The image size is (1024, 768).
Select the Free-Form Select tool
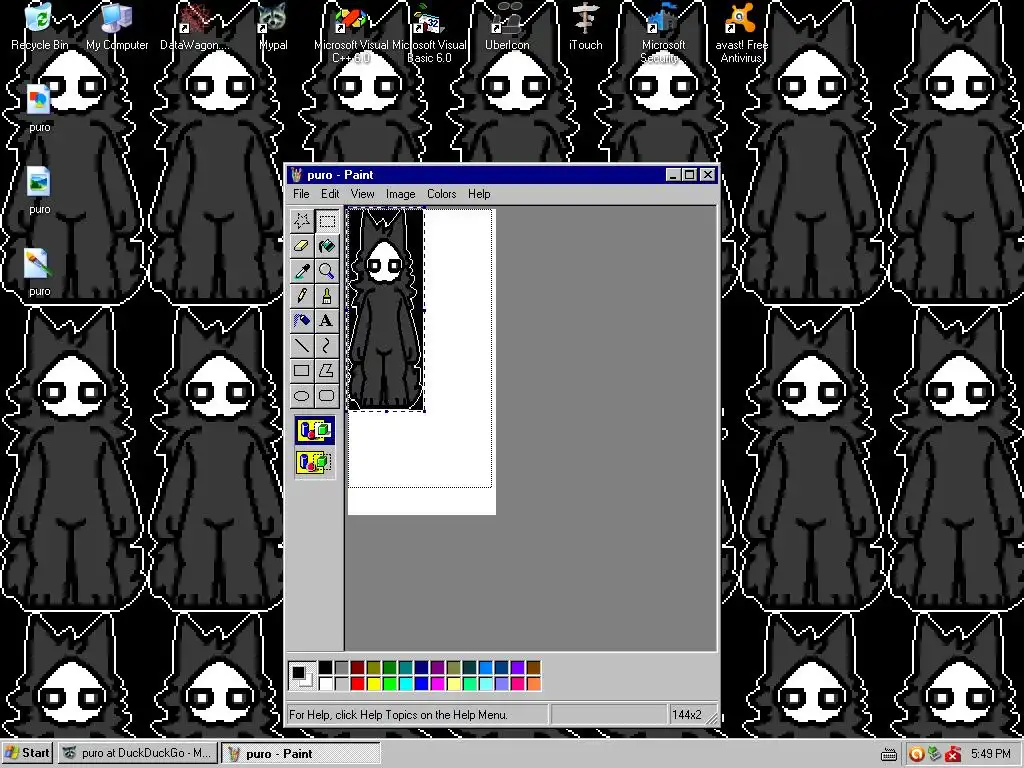pyautogui.click(x=302, y=221)
